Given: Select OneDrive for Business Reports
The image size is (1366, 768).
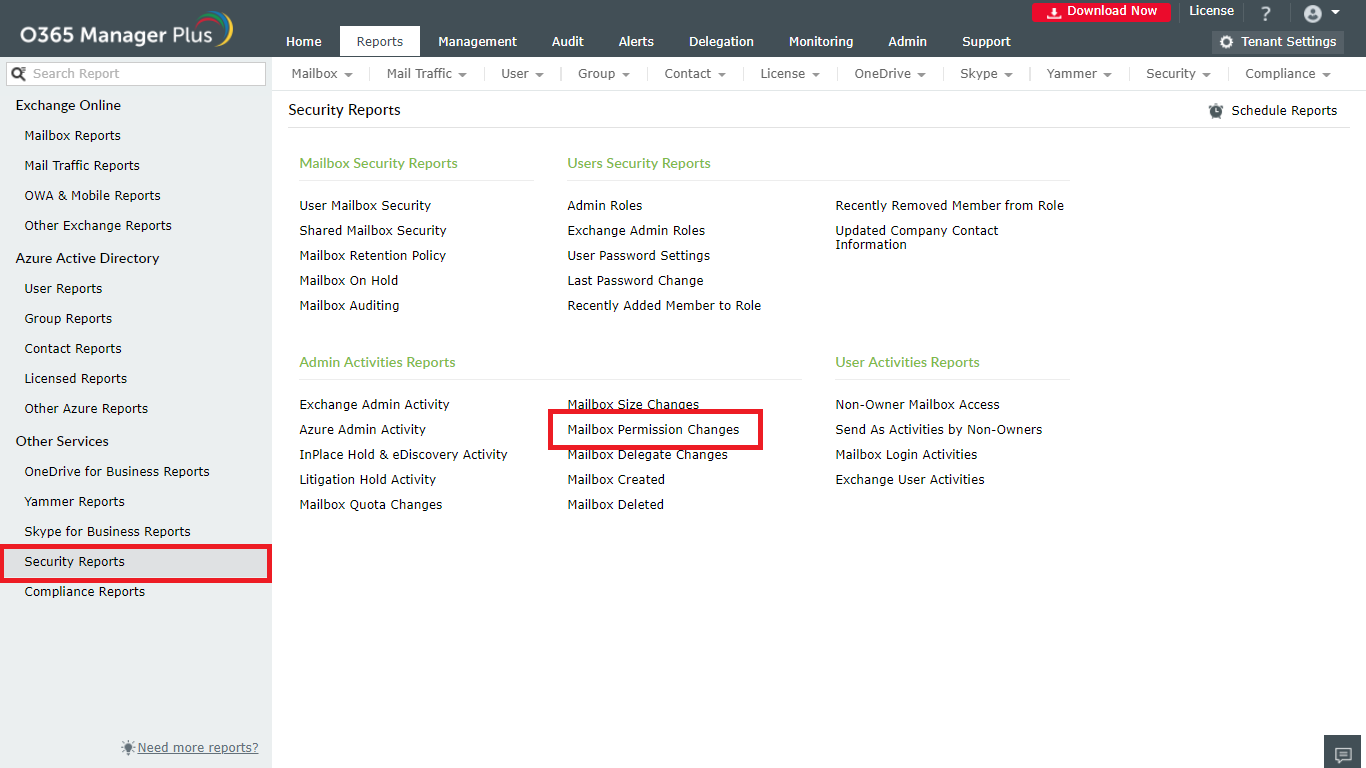Looking at the screenshot, I should 117,472.
